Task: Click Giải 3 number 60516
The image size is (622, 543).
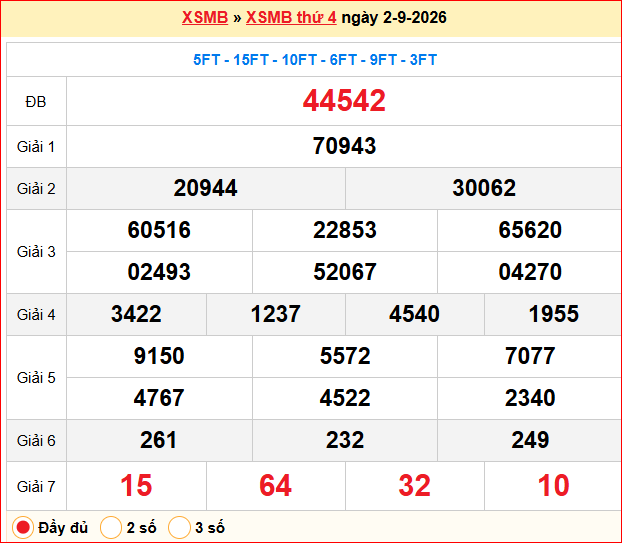Action: tap(159, 230)
